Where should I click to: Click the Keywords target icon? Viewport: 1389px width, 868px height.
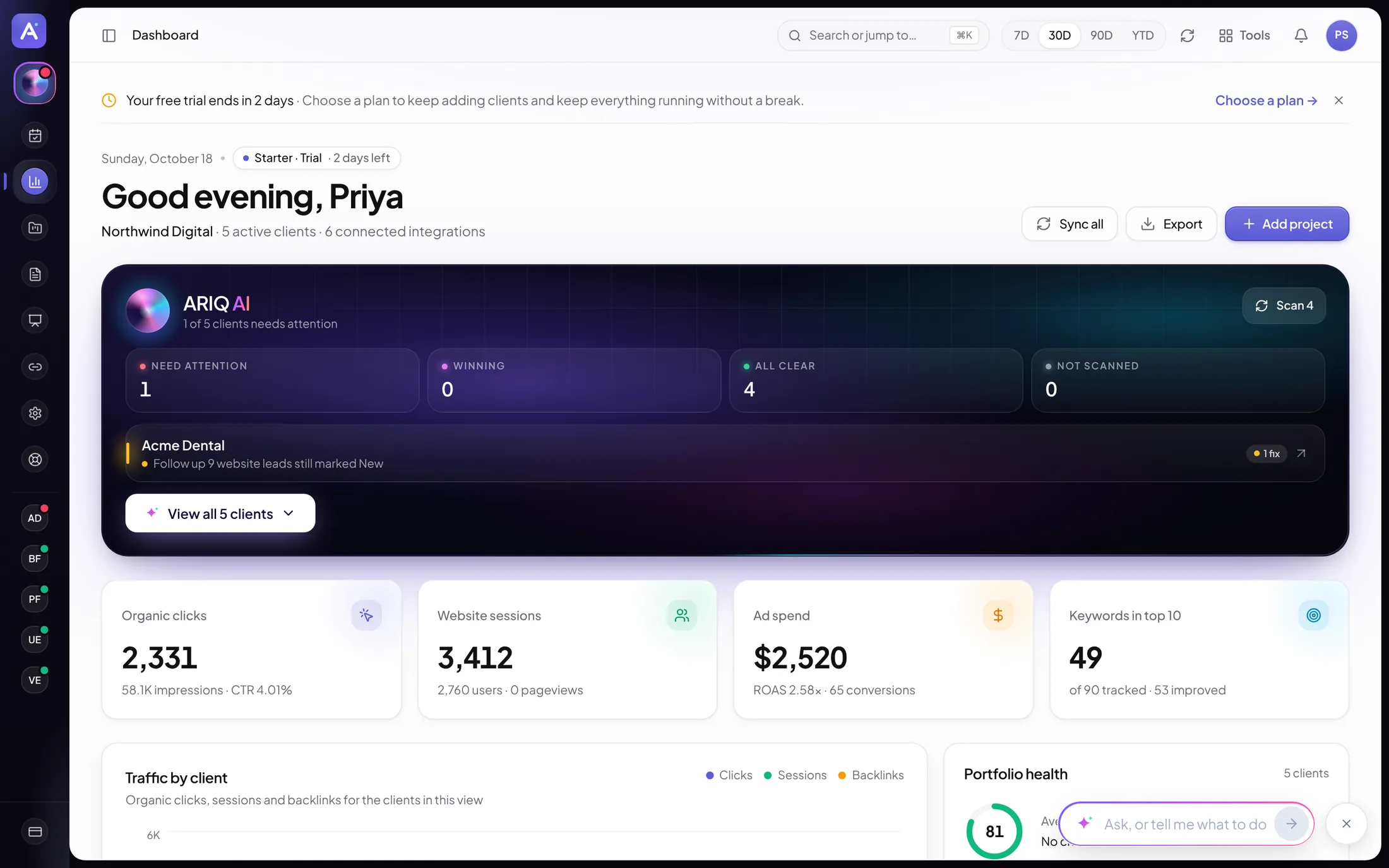(1313, 615)
